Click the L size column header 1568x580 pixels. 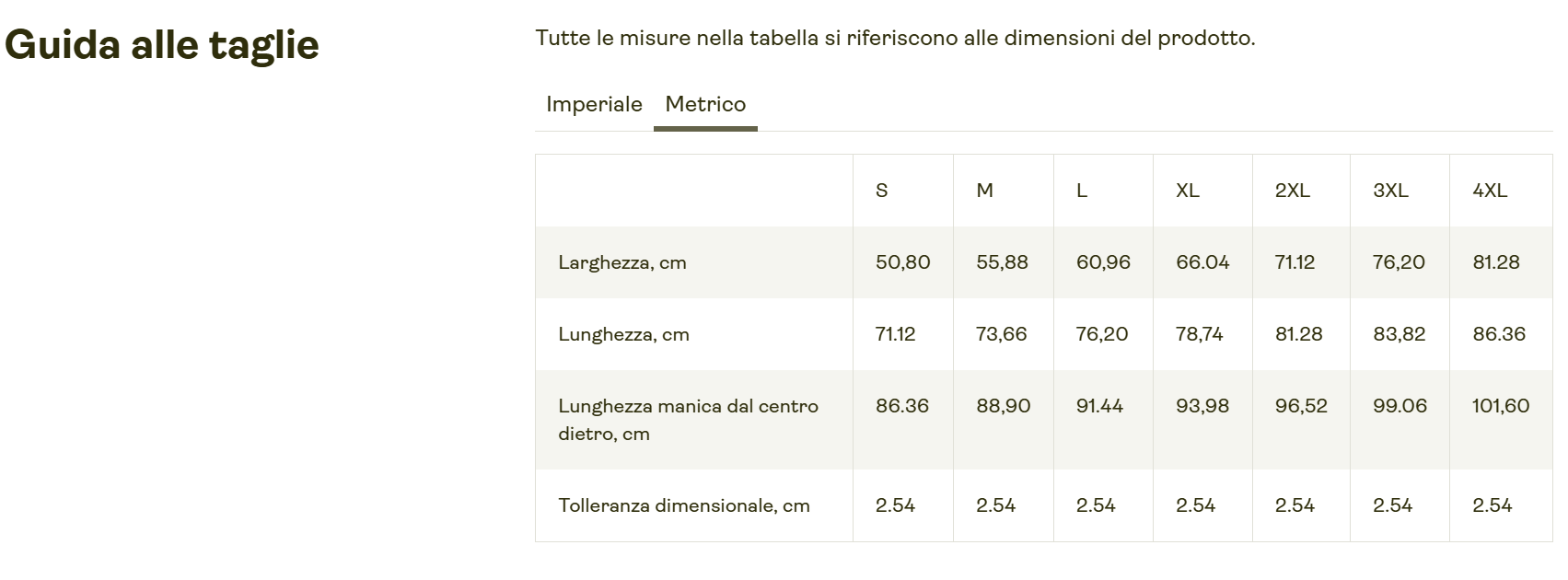coord(1082,191)
